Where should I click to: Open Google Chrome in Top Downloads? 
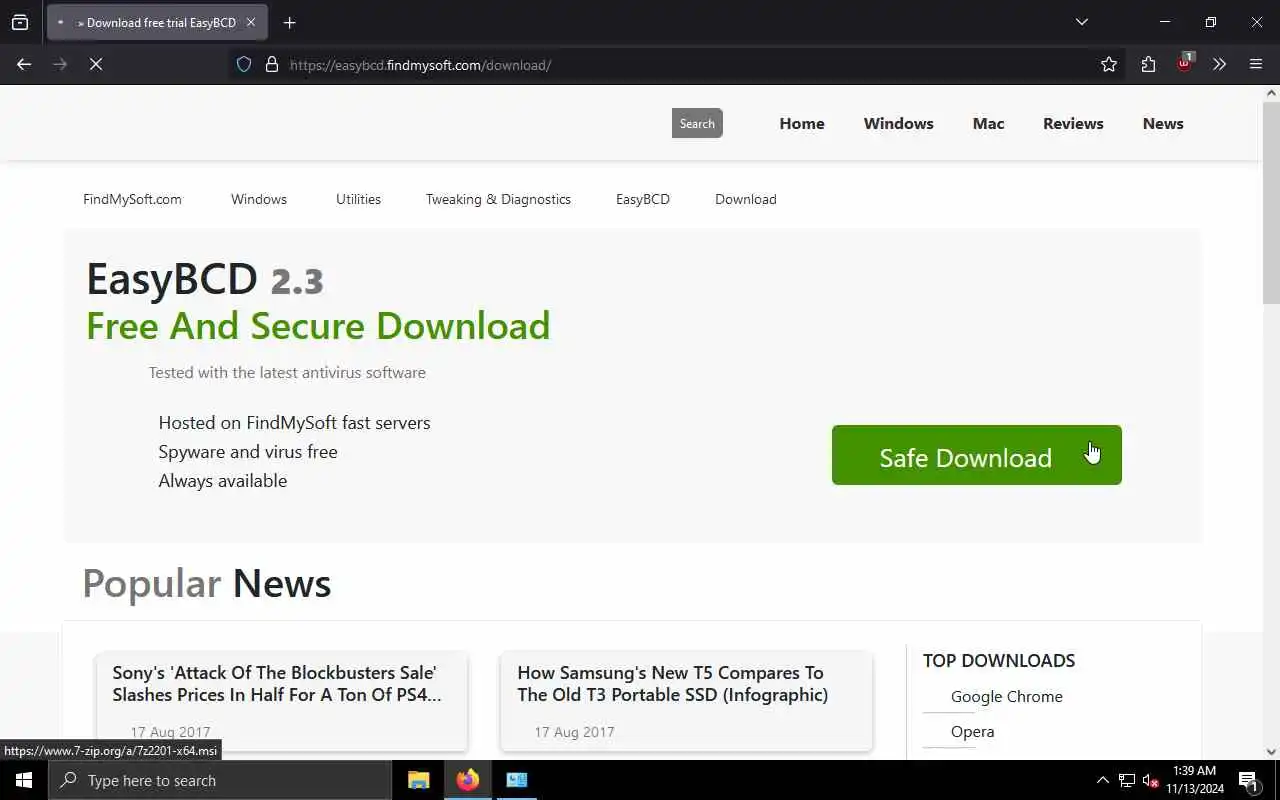coord(1007,696)
